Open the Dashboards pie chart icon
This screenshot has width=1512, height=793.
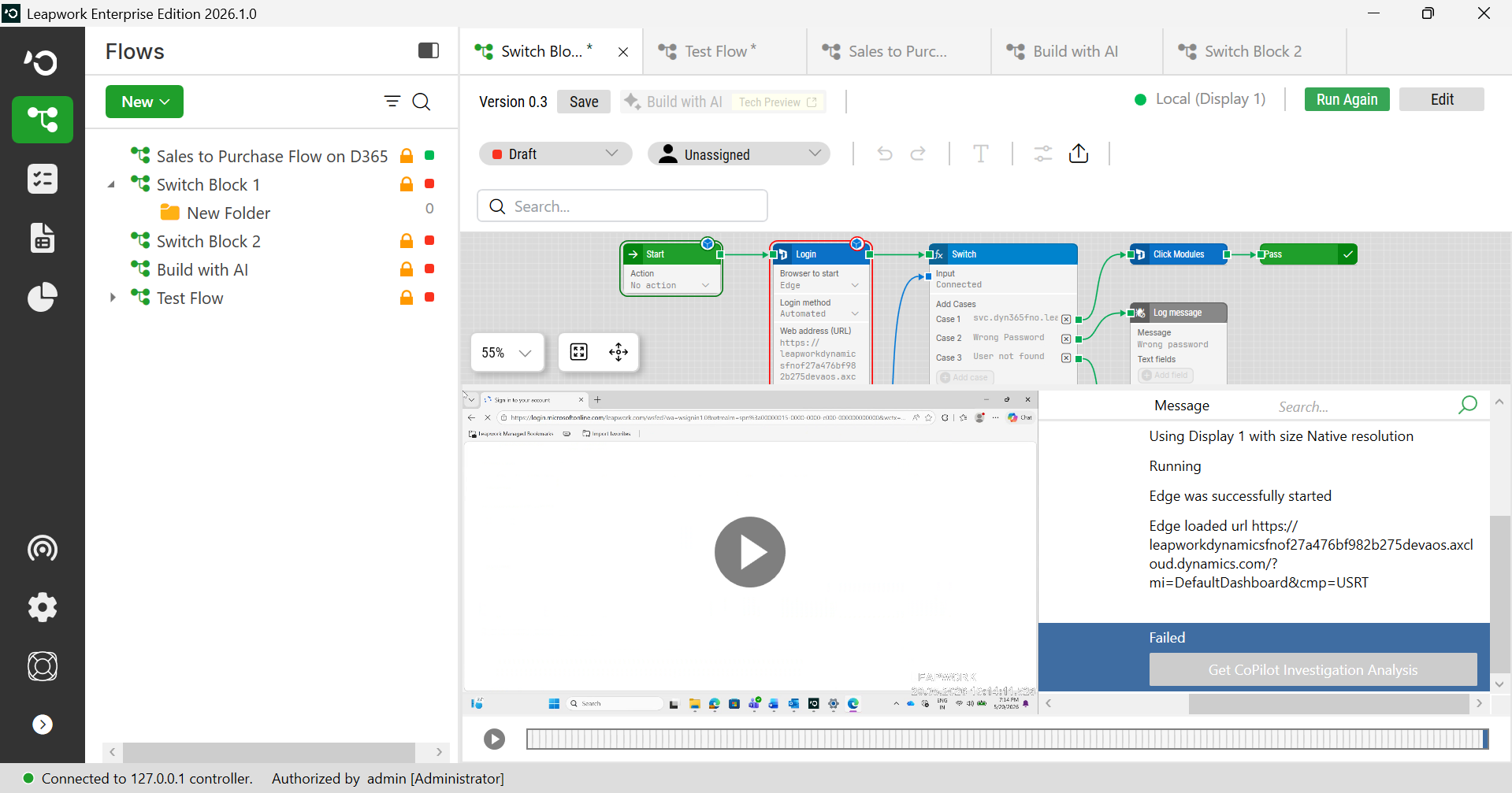(43, 297)
